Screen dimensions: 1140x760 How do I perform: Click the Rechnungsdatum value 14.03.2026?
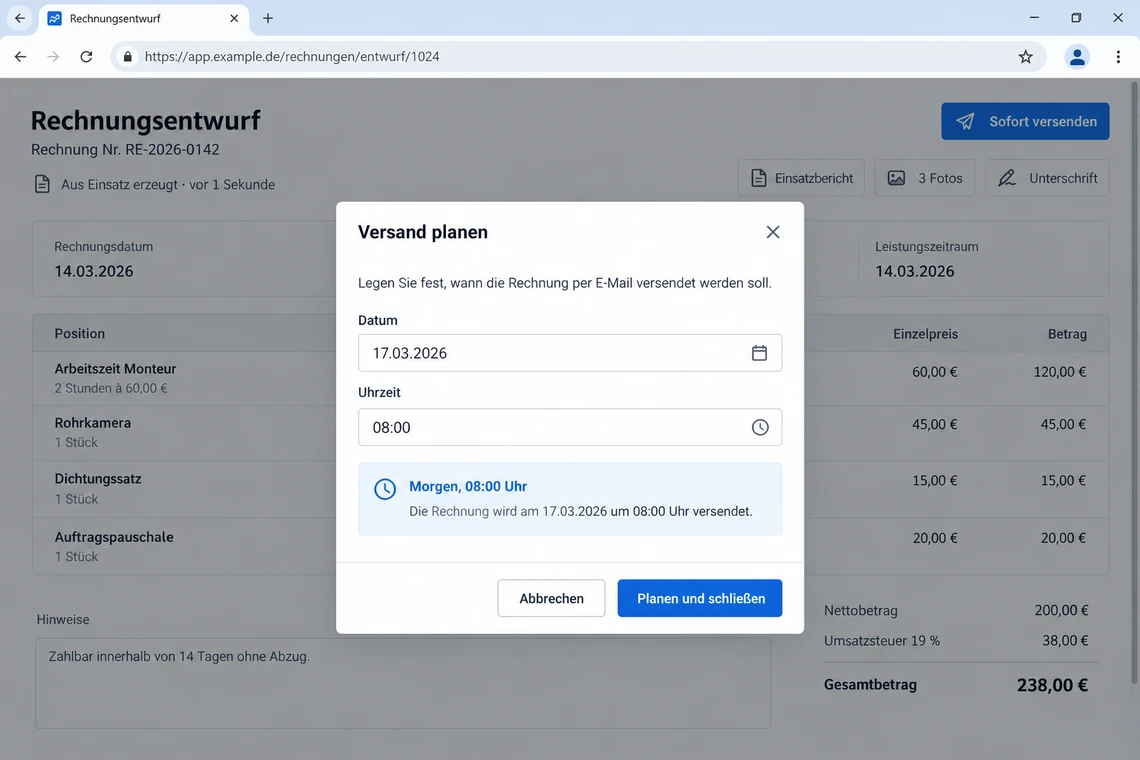94,271
